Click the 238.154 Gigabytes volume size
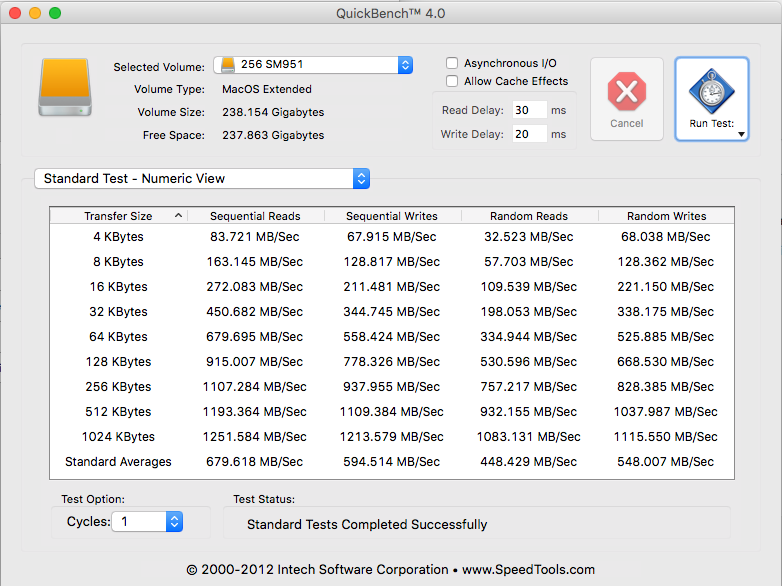The width and height of the screenshot is (782, 586). coord(273,112)
